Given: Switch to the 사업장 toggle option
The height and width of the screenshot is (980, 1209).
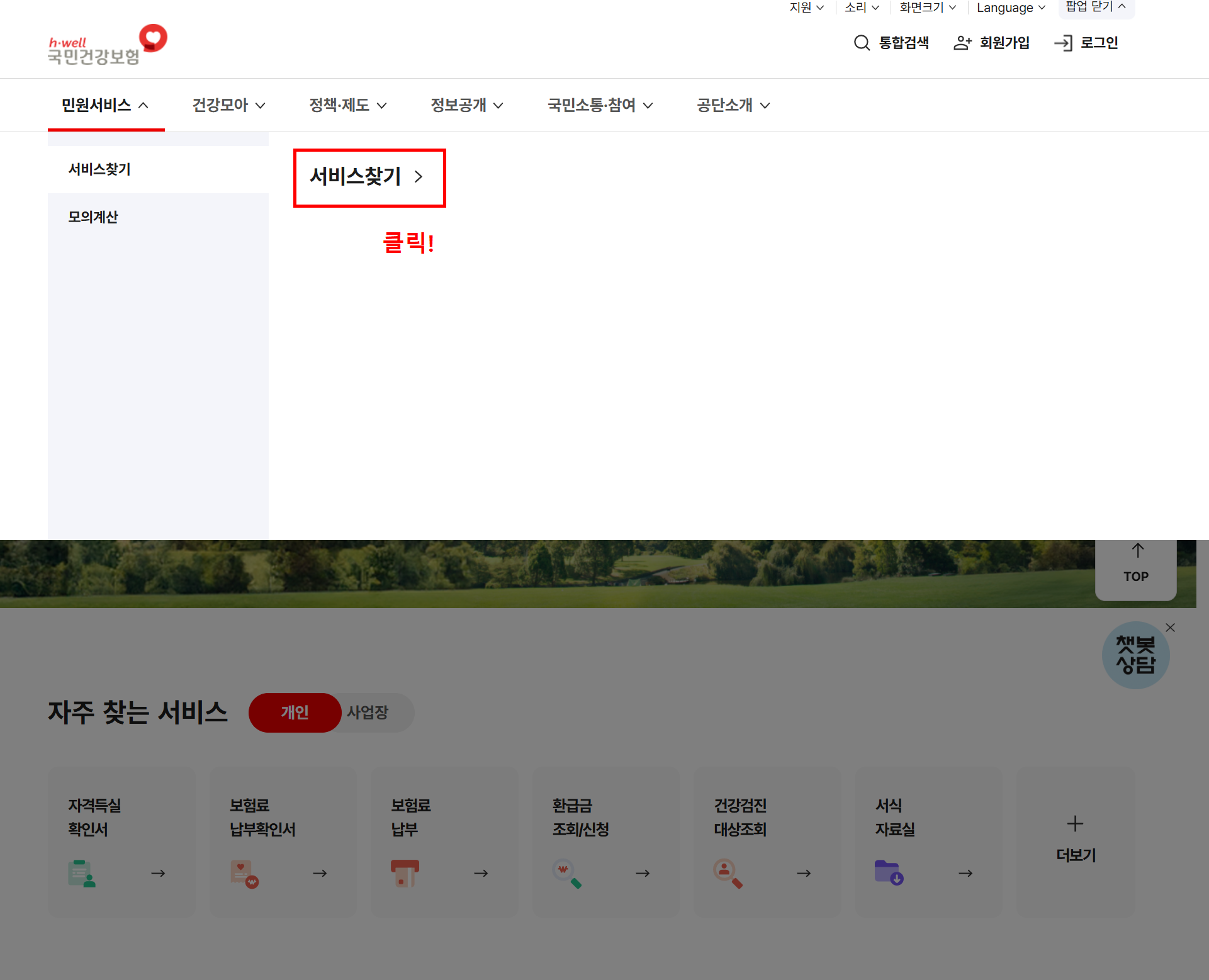Looking at the screenshot, I should (368, 712).
